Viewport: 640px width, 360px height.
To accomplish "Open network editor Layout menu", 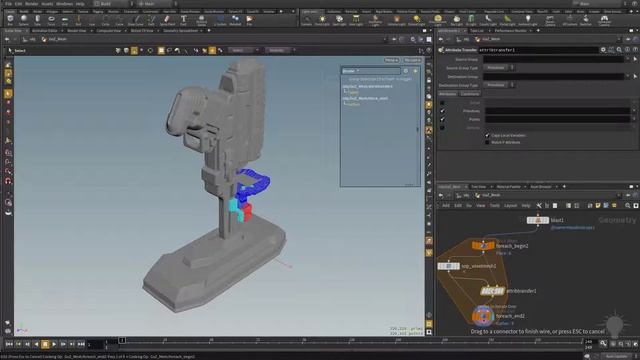I will 510,206.
